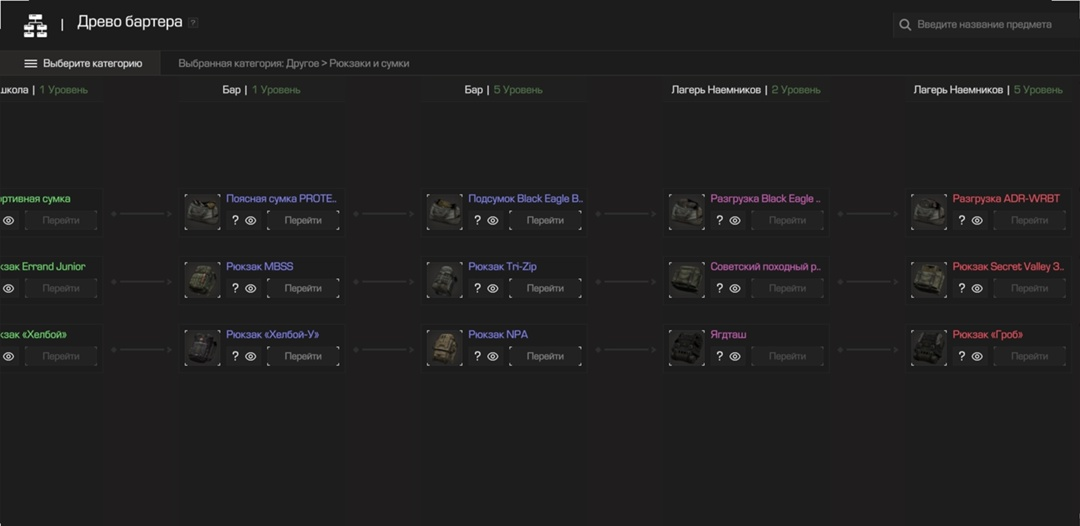Click the Ягдташ item name

coord(728,335)
